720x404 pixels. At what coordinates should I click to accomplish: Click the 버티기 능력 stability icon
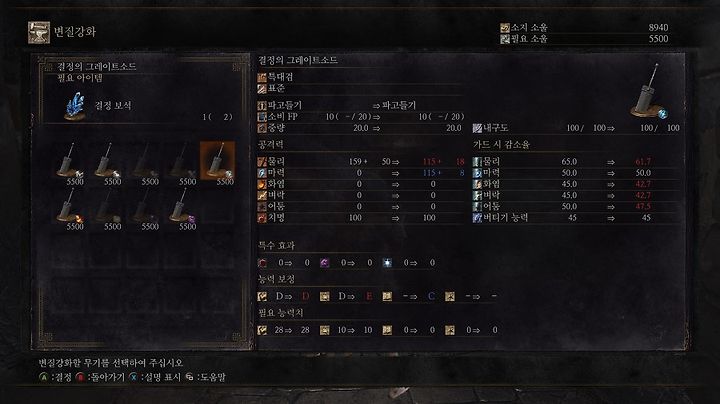click(478, 218)
